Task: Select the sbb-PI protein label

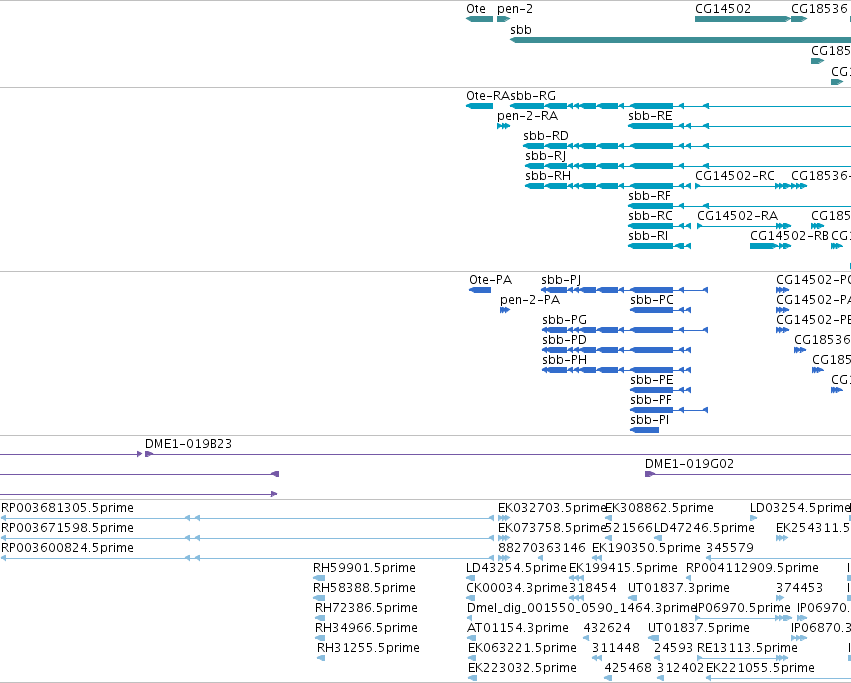Action: 650,421
